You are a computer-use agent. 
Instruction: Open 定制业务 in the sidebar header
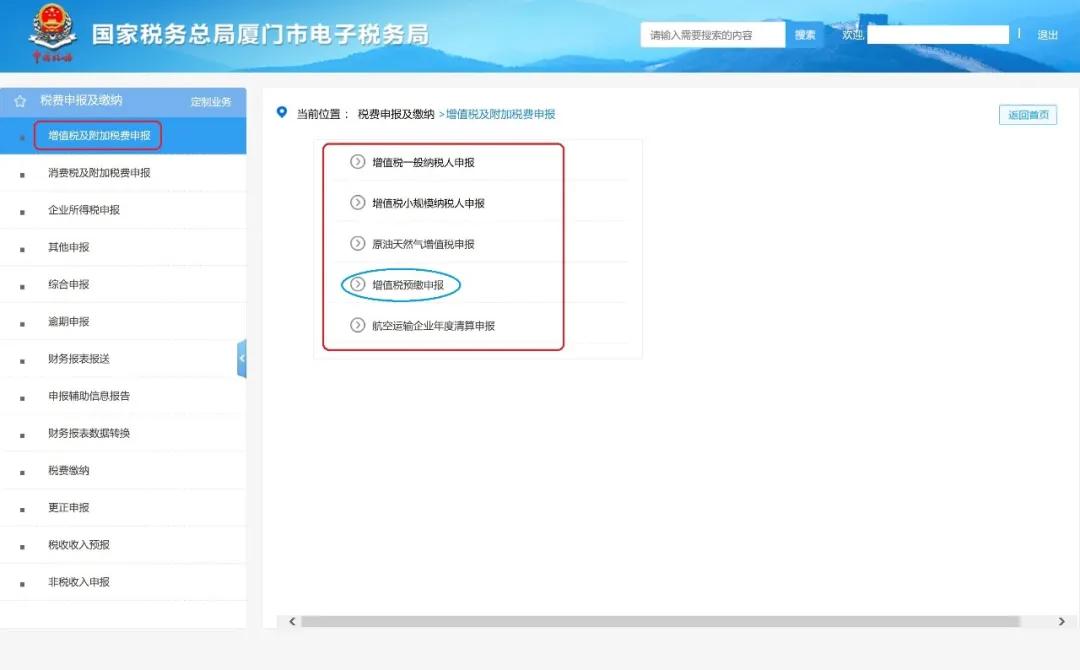(x=210, y=101)
